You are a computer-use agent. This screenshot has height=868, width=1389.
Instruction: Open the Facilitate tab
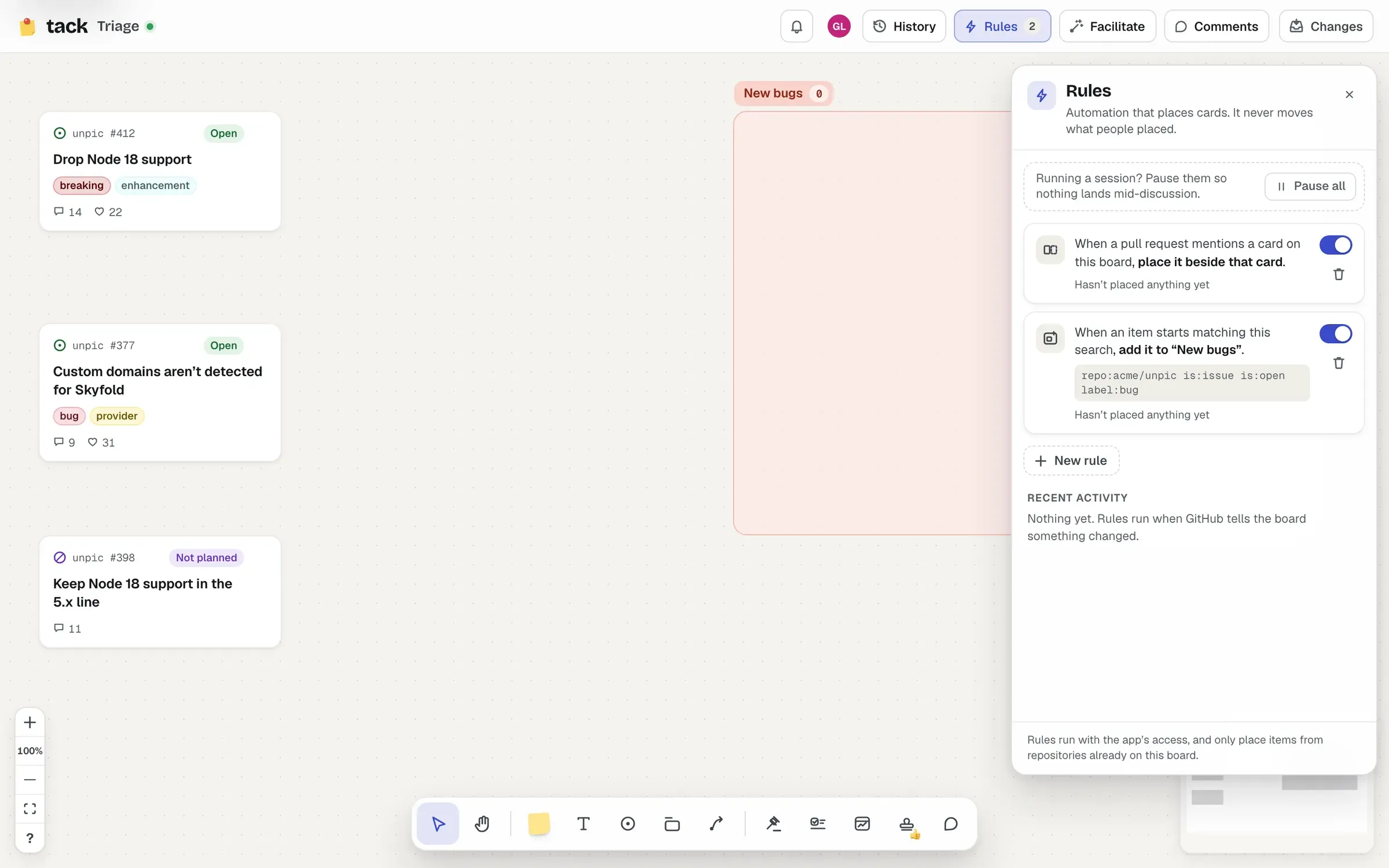pyautogui.click(x=1107, y=26)
